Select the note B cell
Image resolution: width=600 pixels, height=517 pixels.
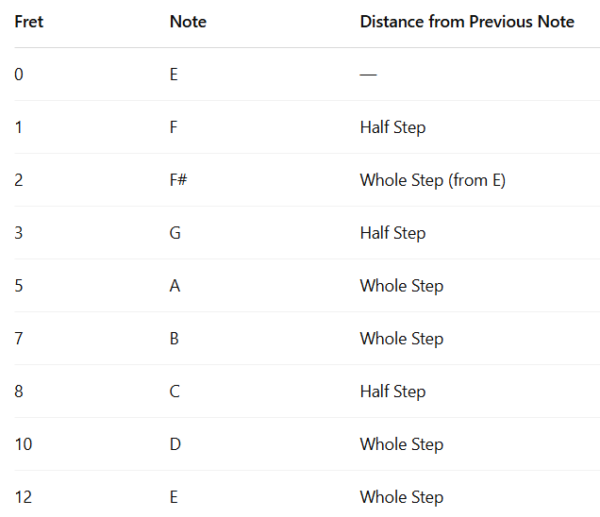click(174, 339)
